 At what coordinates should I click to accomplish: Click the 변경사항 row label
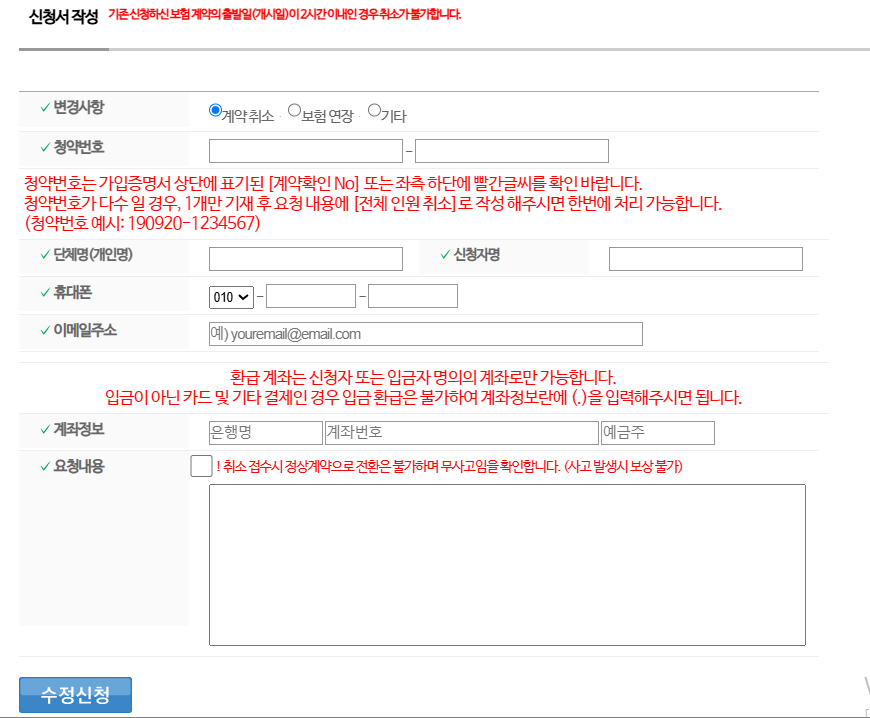[79, 107]
